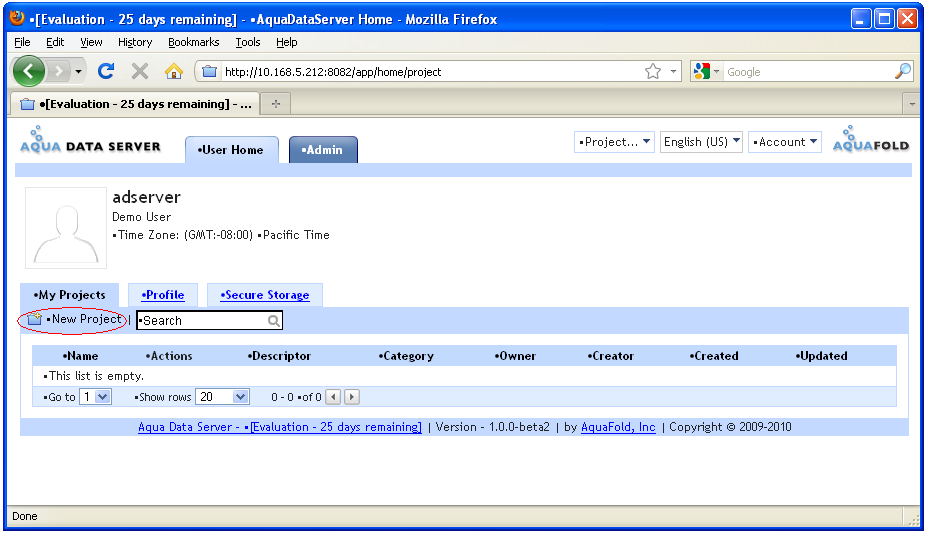The height and width of the screenshot is (533, 926).
Task: Click the New Project button
Action: [74, 319]
